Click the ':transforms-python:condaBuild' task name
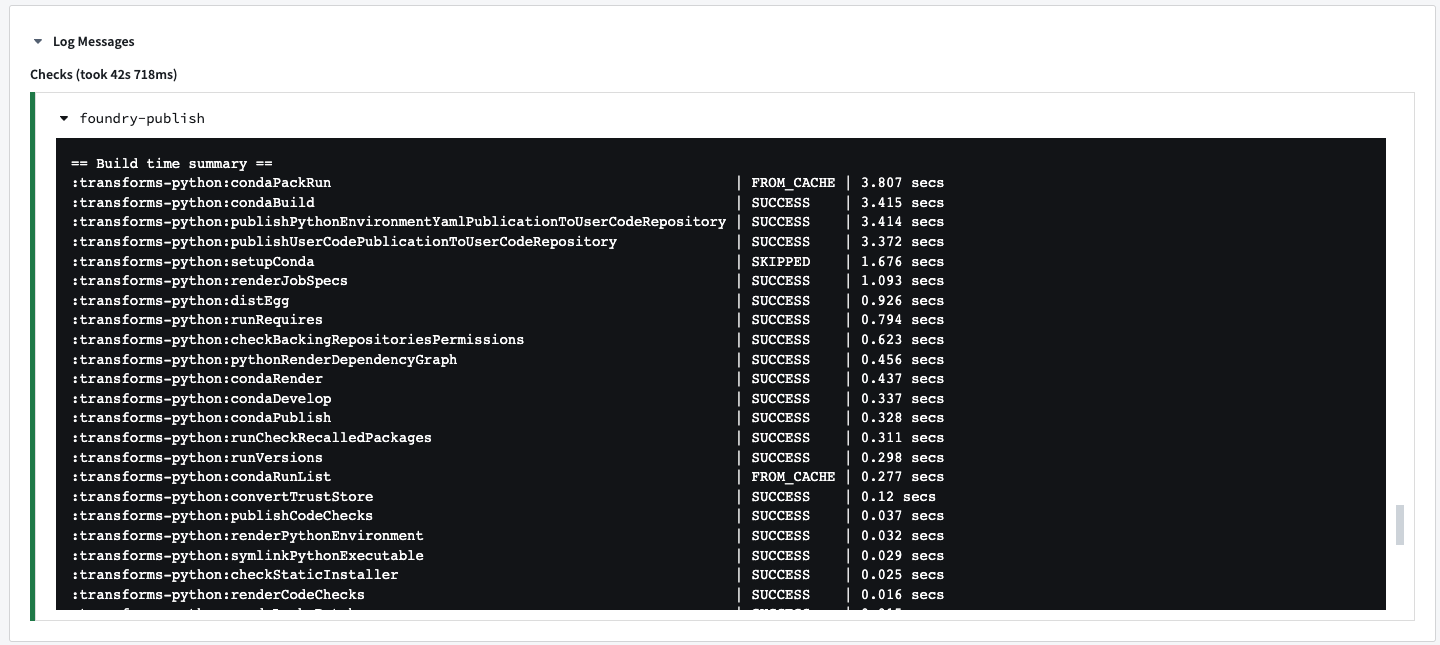 coord(193,203)
